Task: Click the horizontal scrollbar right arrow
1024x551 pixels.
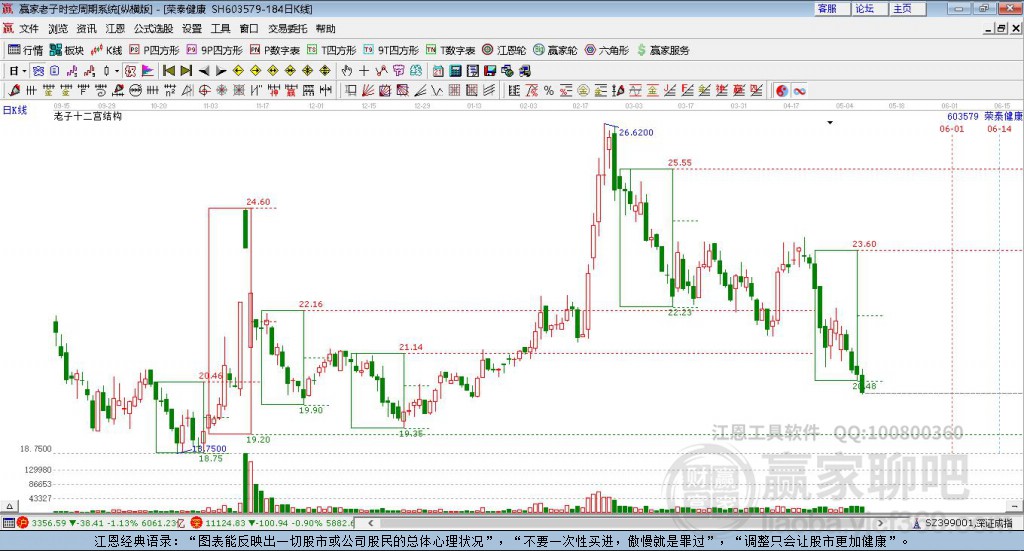Action: tap(880, 523)
